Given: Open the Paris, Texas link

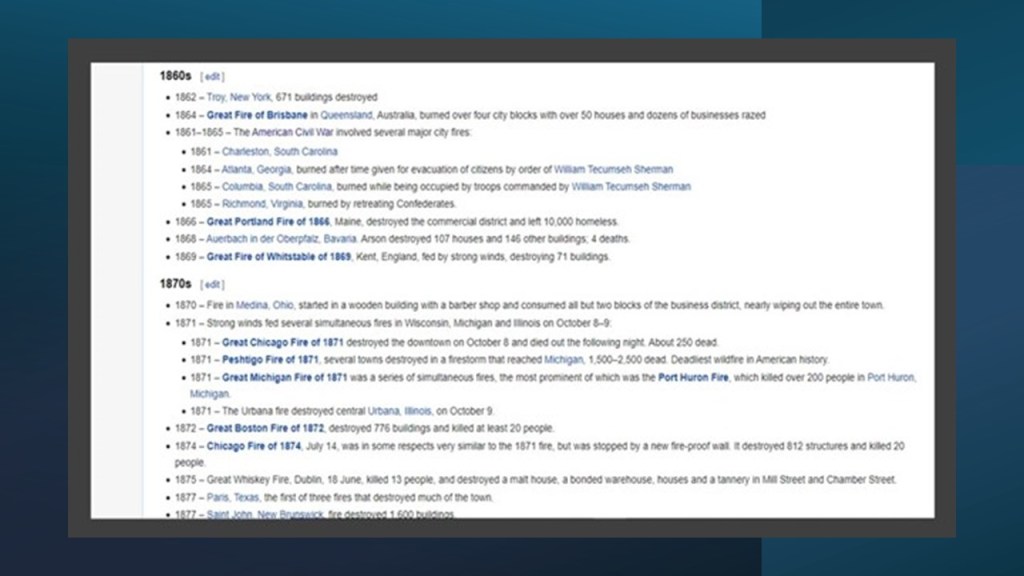Looking at the screenshot, I should (x=233, y=497).
